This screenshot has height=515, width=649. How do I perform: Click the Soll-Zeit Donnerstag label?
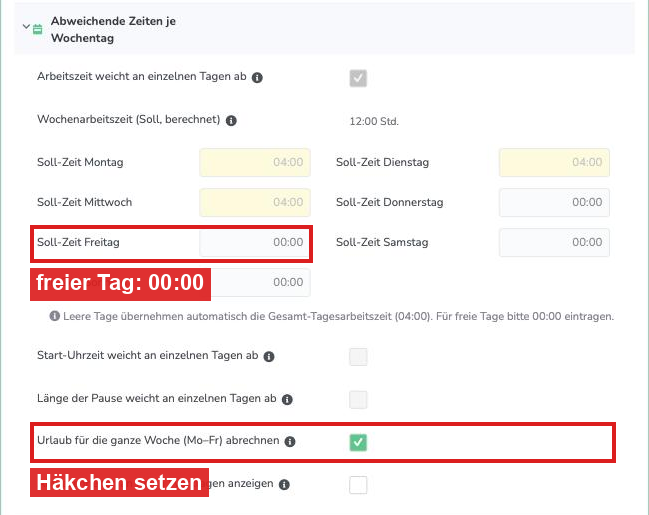pos(389,202)
